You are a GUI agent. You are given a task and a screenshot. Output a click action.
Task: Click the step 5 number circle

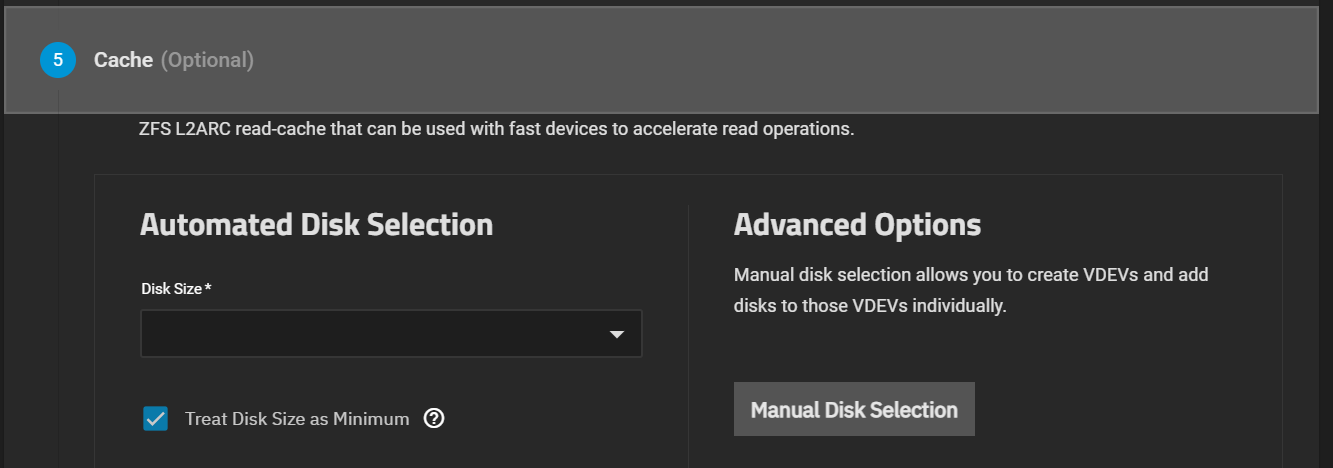click(58, 60)
